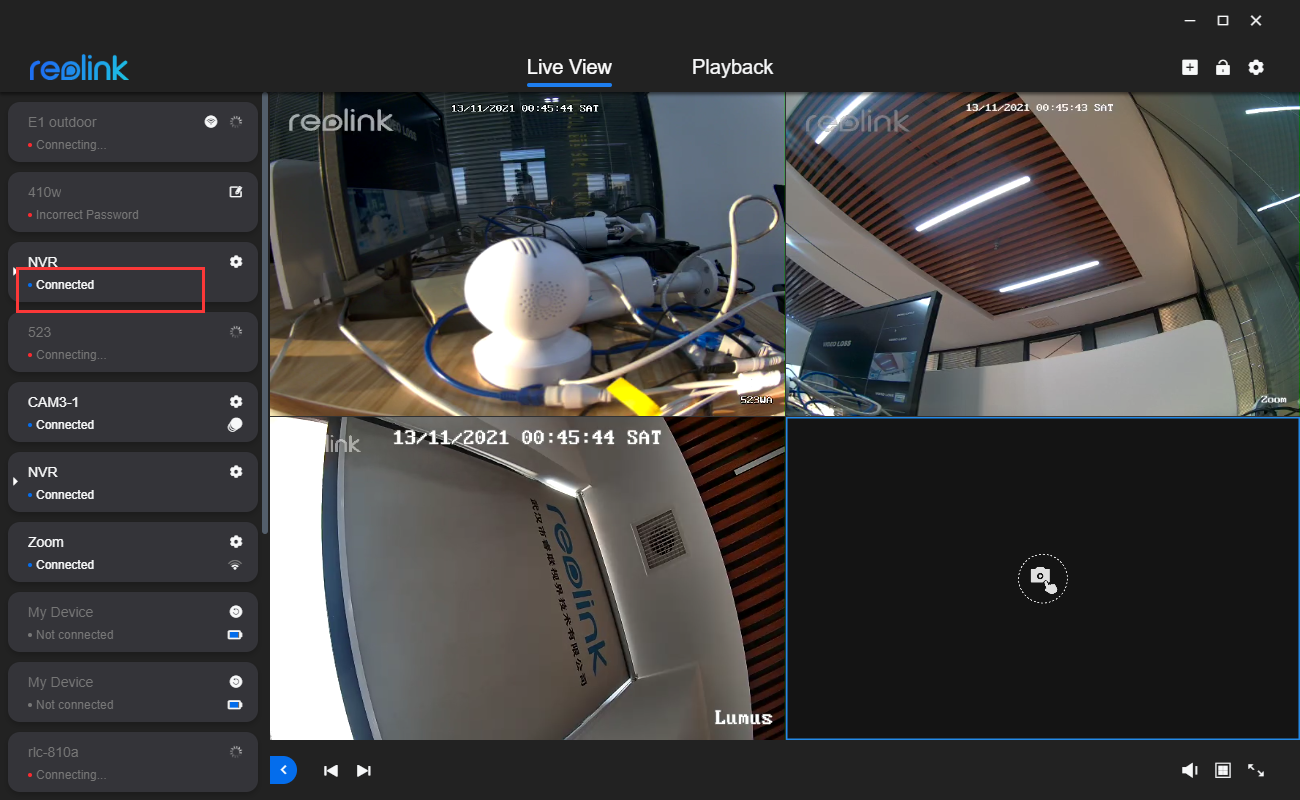Click loading spinner on 523 device
The width and height of the screenshot is (1300, 800).
pyautogui.click(x=236, y=331)
